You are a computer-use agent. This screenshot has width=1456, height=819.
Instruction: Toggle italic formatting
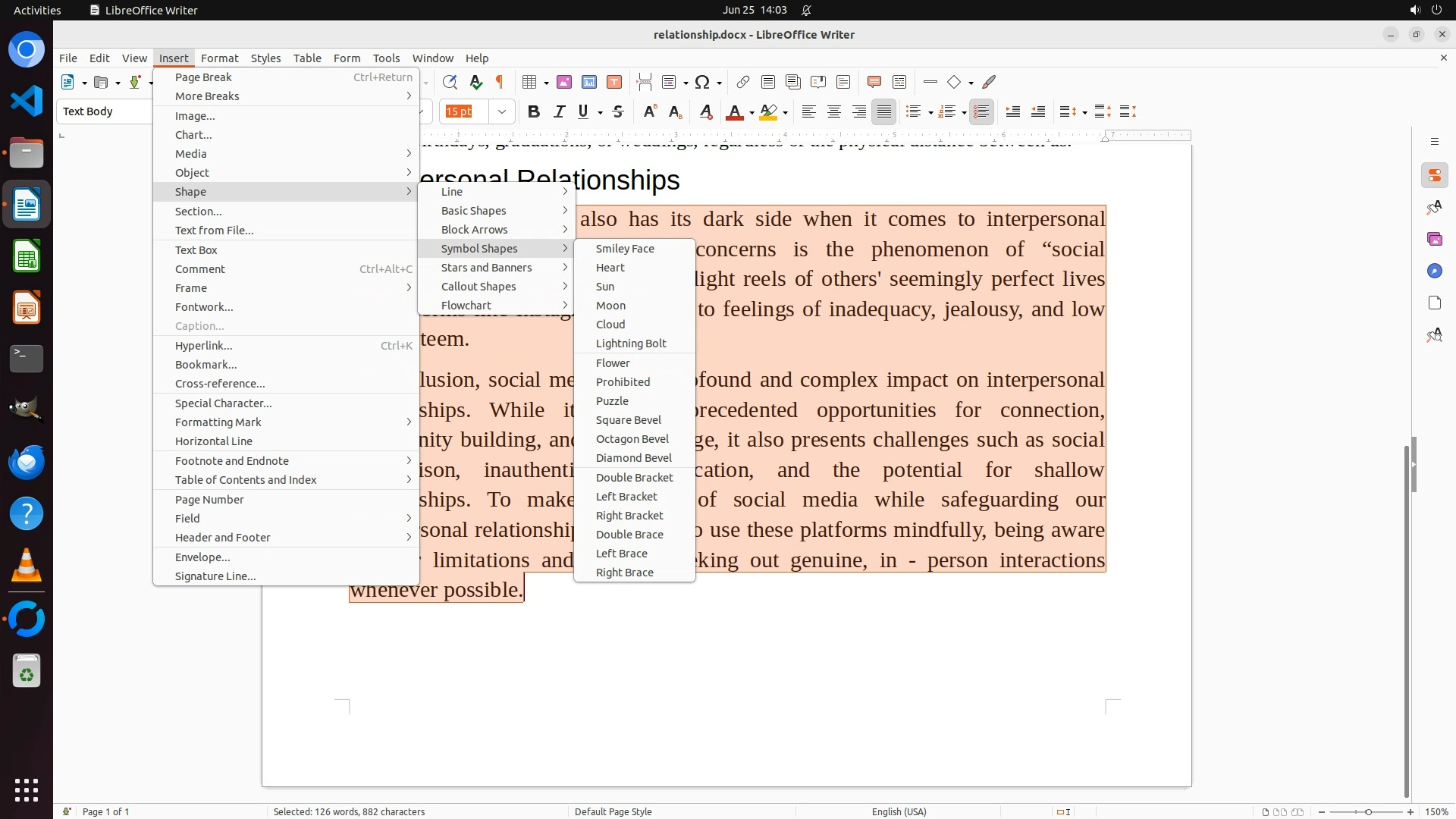coord(559,111)
